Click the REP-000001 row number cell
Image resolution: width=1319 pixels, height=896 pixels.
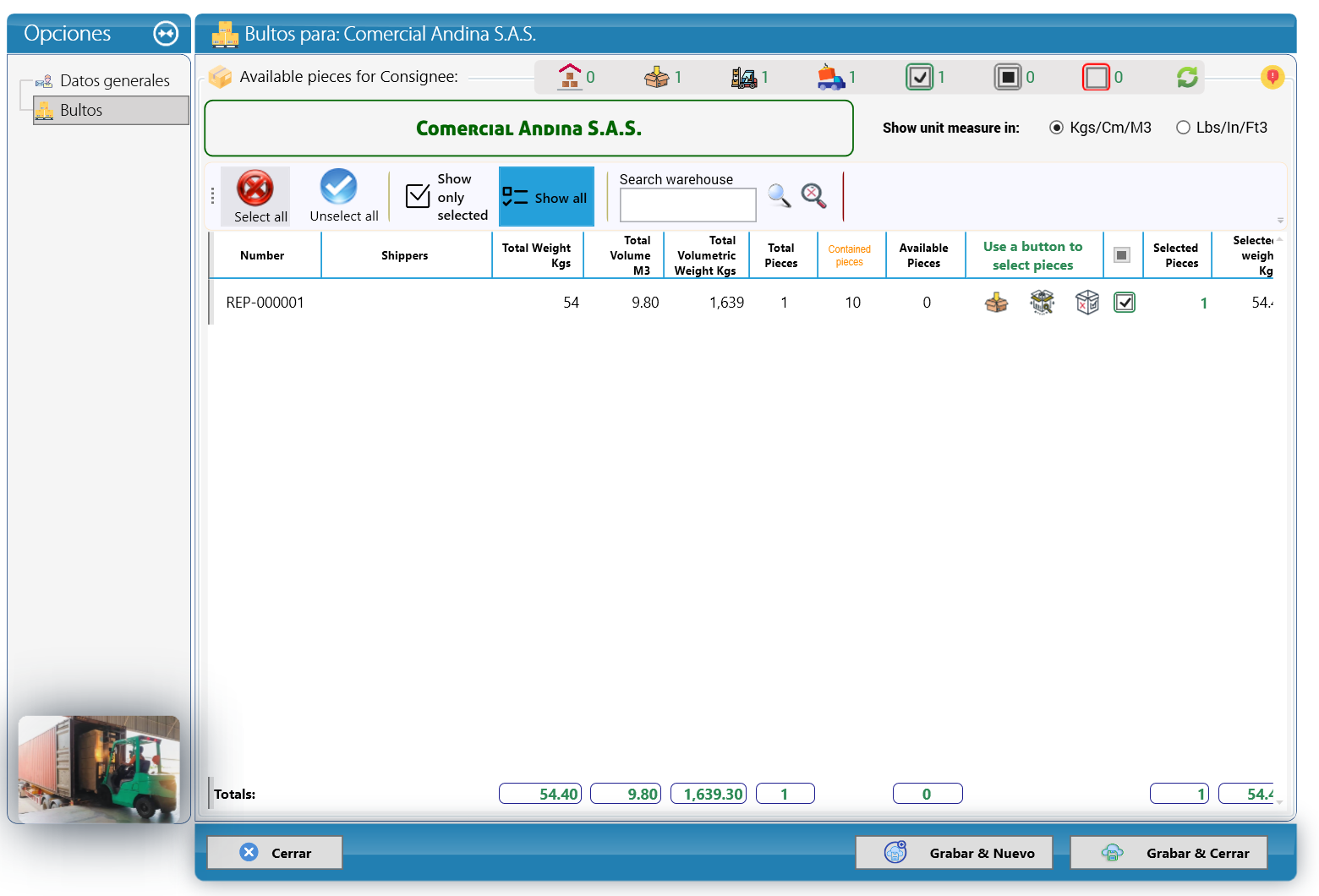point(265,303)
